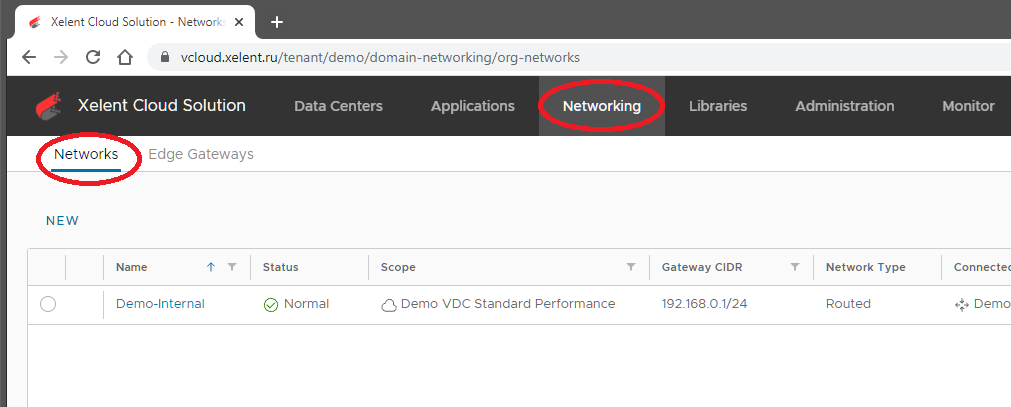Close the Xelent Cloud Solution browser tab

239,22
